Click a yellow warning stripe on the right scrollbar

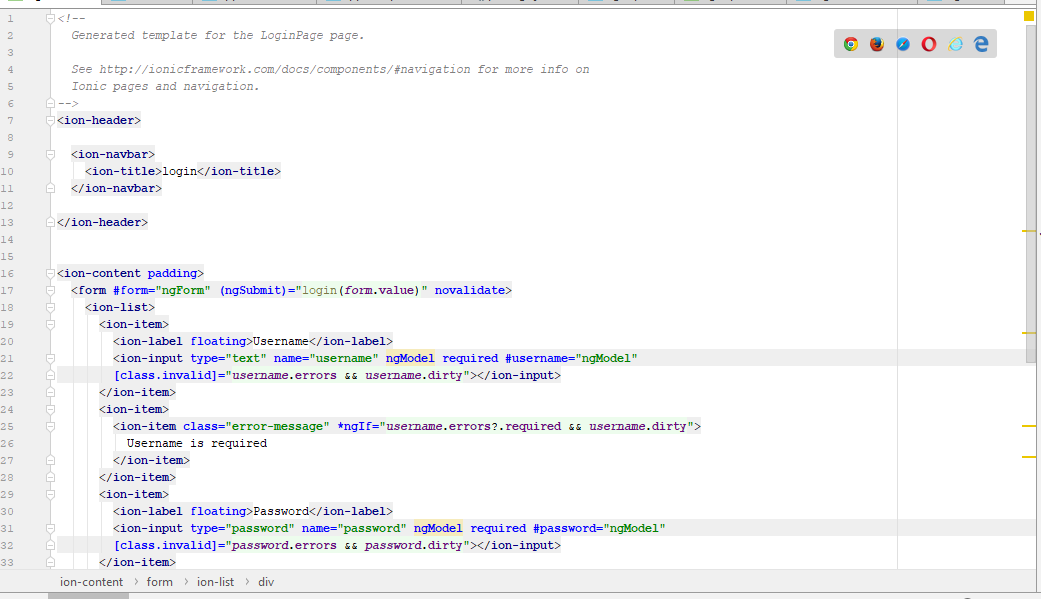tap(1029, 232)
